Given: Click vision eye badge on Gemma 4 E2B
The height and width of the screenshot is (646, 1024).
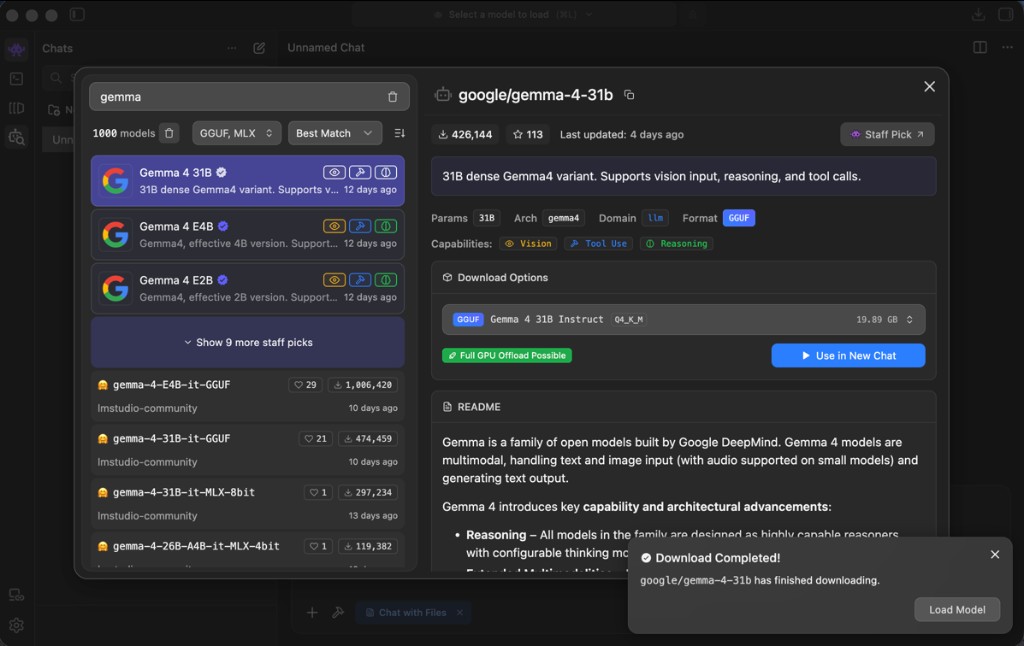Looking at the screenshot, I should tap(334, 280).
